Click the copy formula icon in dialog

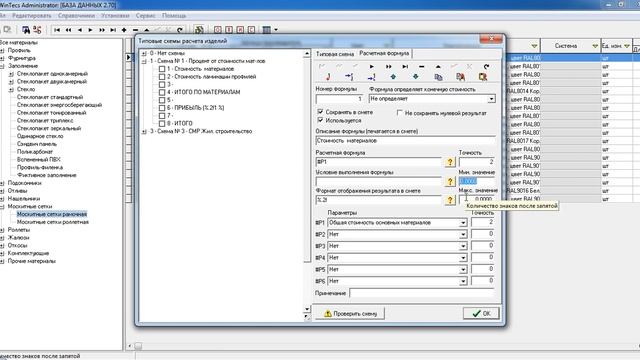(438, 77)
